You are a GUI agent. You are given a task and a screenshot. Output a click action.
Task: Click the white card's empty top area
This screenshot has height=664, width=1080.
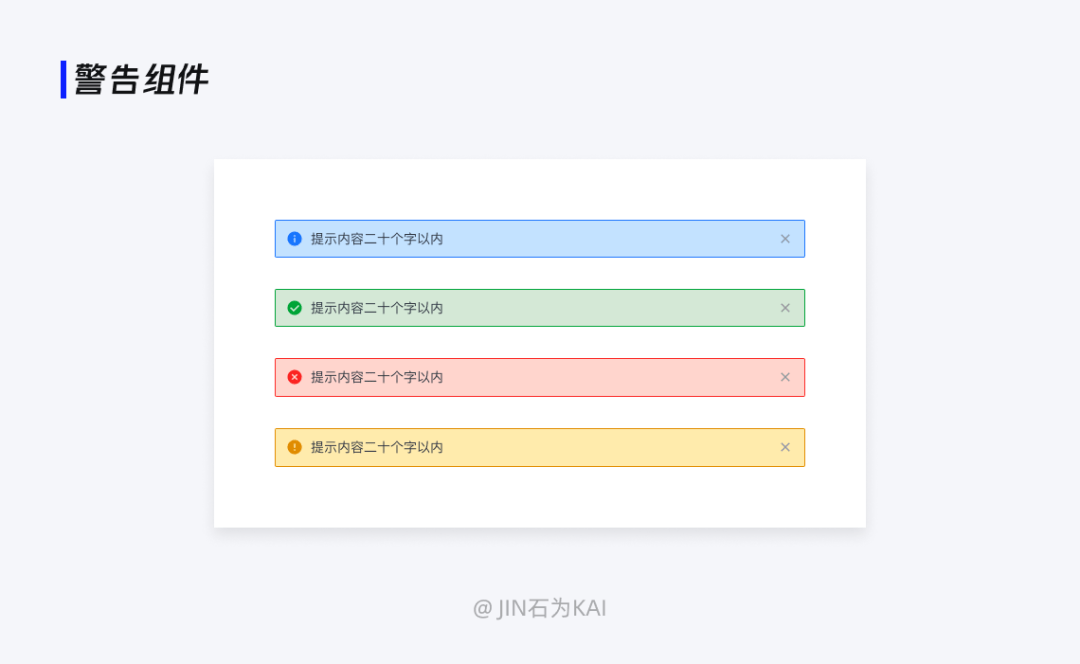[x=540, y=189]
